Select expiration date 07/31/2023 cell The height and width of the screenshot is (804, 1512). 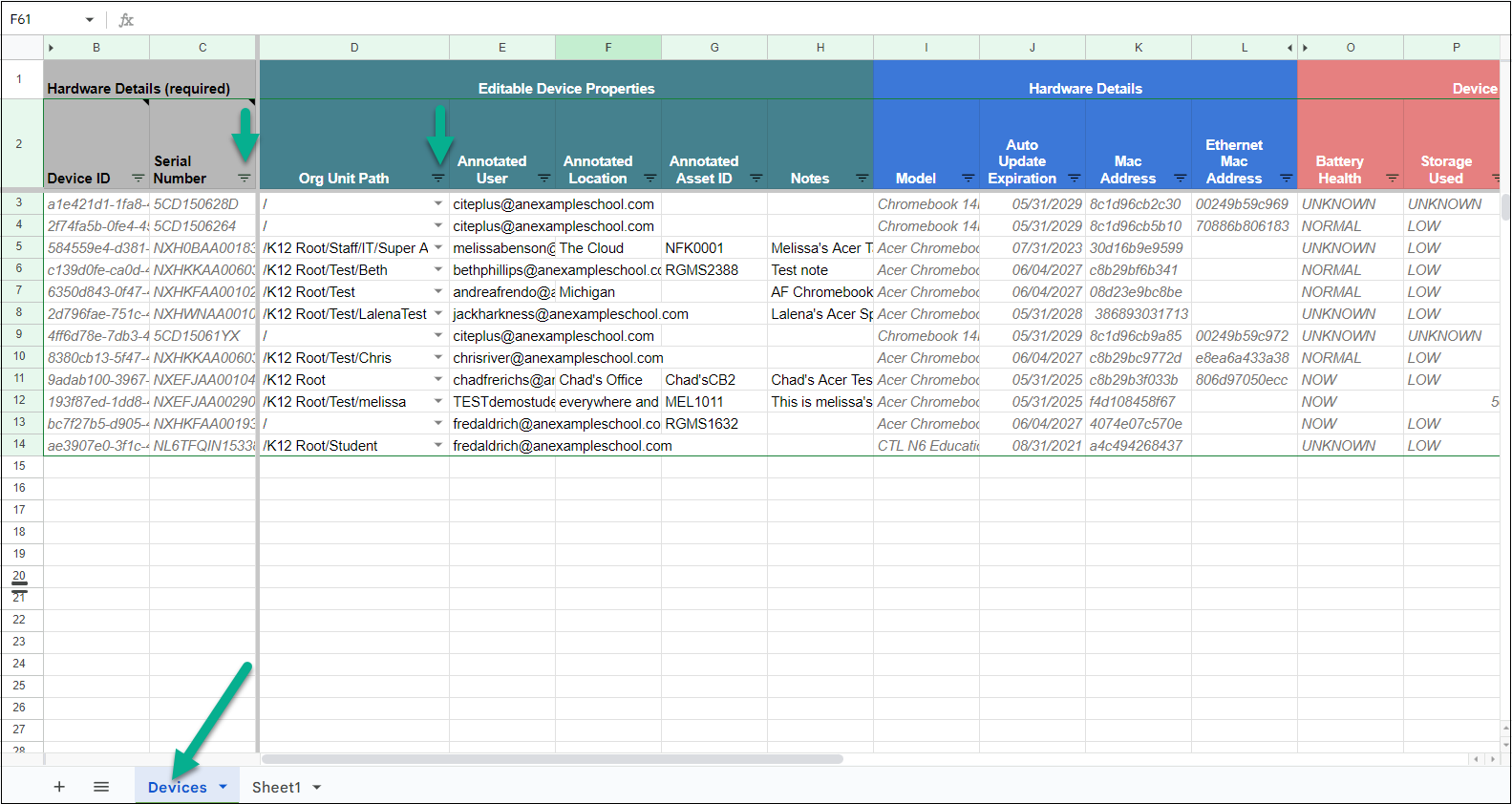coord(1033,247)
